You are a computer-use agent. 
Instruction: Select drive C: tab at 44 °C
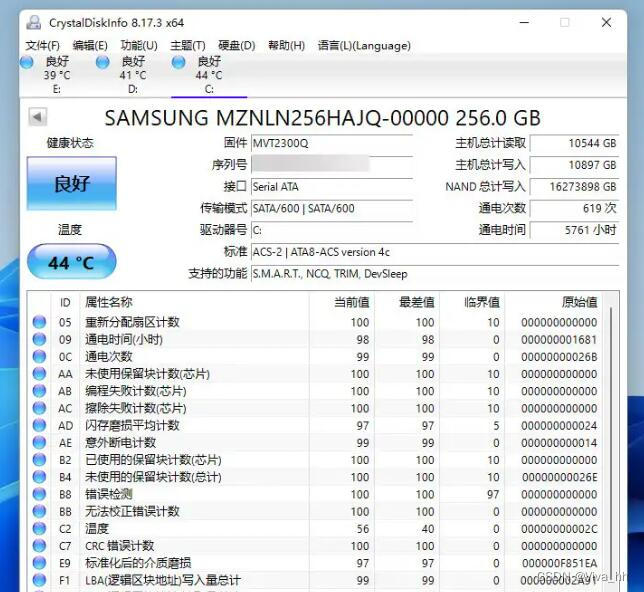209,75
